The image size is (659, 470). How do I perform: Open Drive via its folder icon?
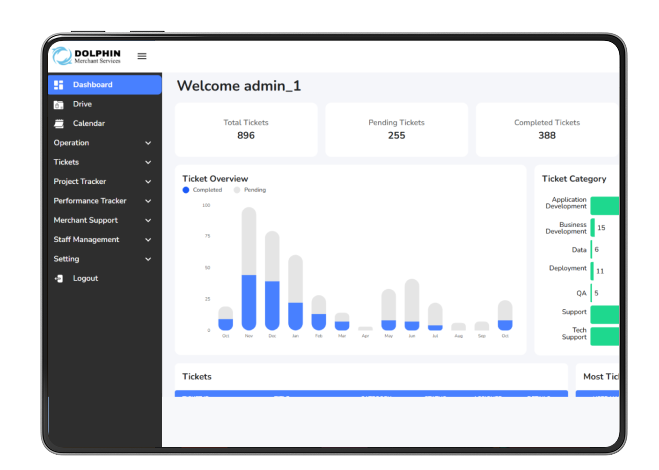pyautogui.click(x=59, y=104)
